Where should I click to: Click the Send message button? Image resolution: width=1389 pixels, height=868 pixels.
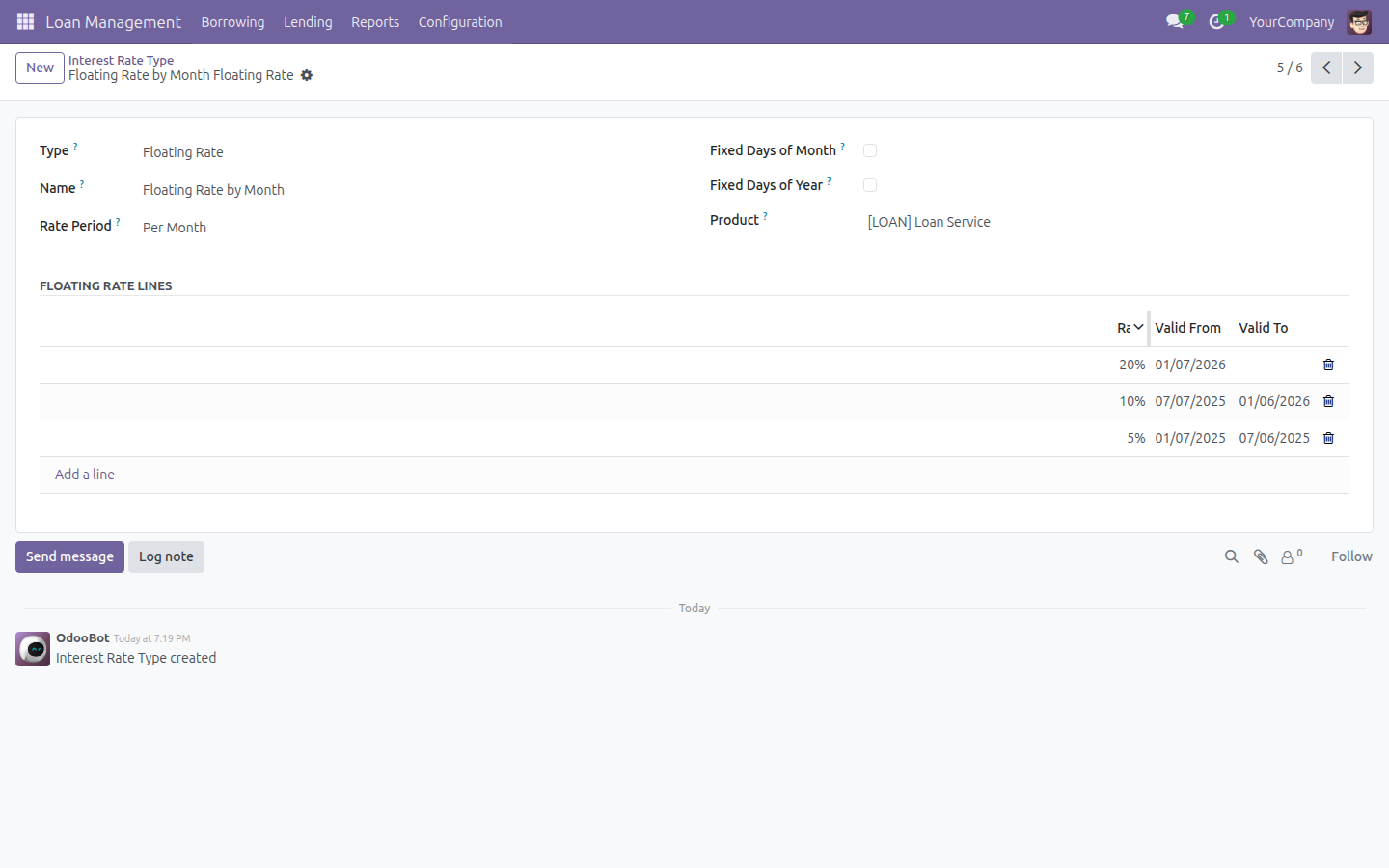click(x=69, y=556)
